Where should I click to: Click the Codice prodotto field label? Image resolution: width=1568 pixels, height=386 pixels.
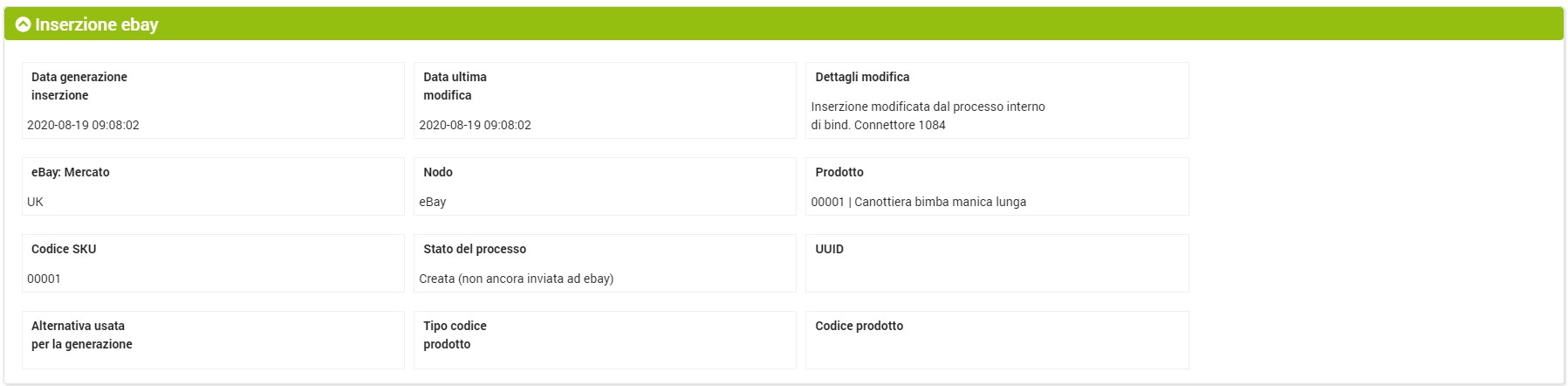(x=859, y=326)
